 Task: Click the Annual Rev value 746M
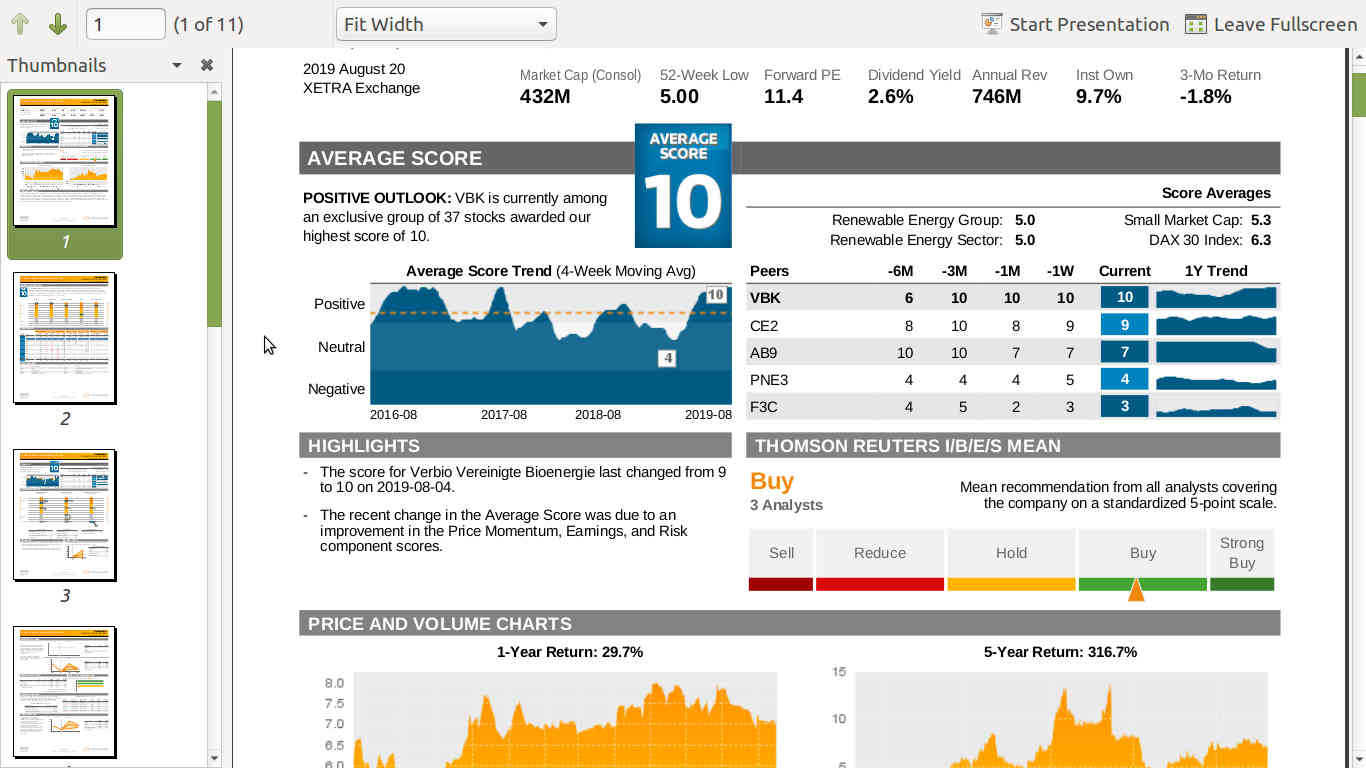tap(997, 97)
